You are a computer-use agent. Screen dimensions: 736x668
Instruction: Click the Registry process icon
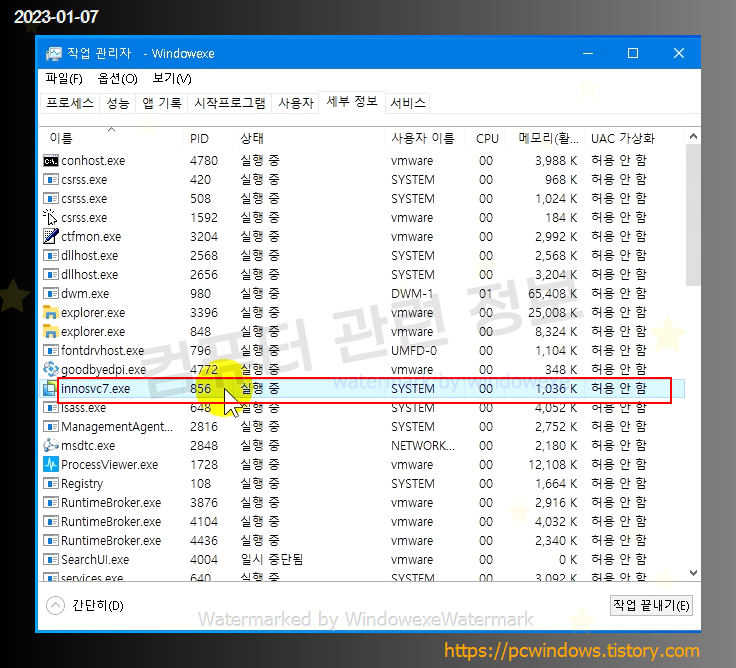click(x=51, y=484)
